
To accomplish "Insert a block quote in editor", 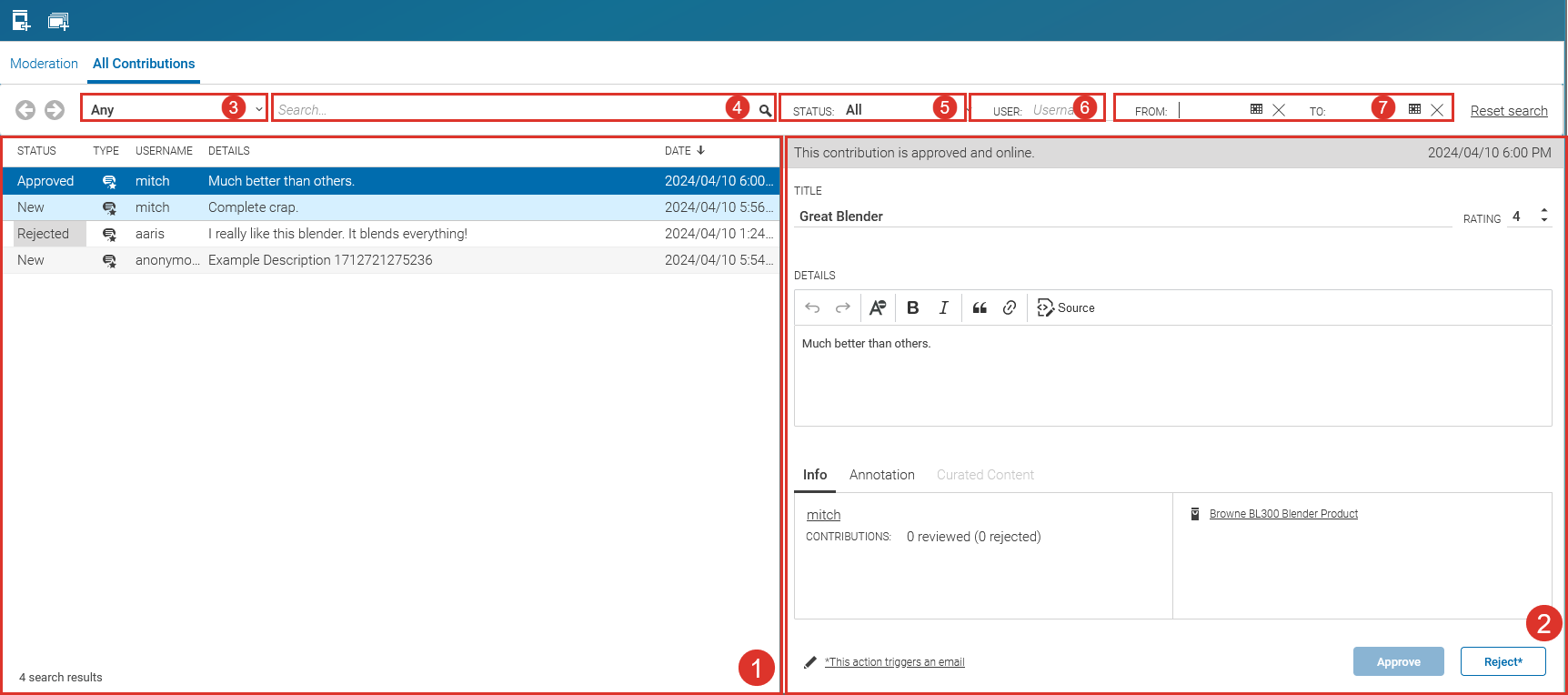I will (980, 308).
